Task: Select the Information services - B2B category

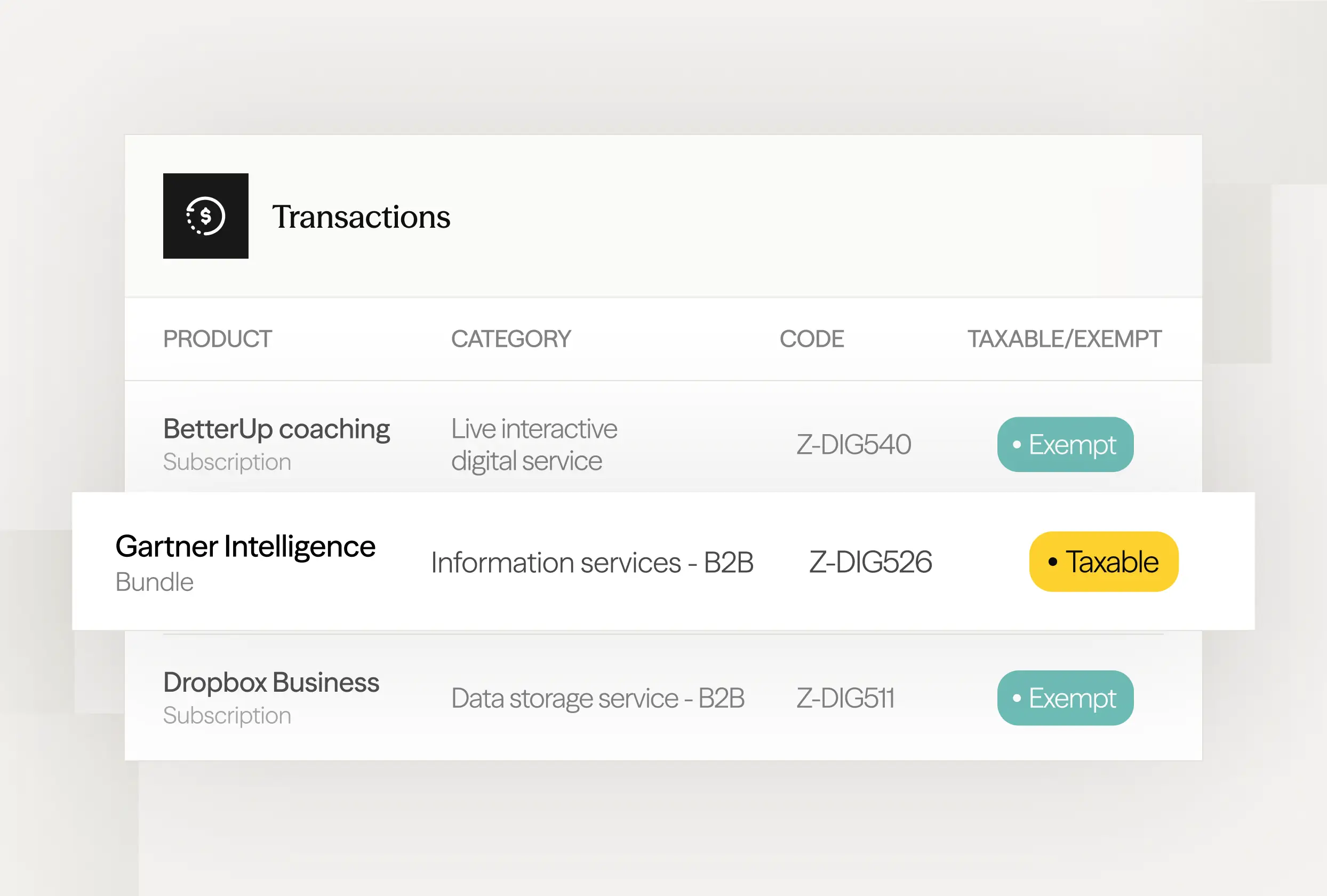Action: pos(591,563)
